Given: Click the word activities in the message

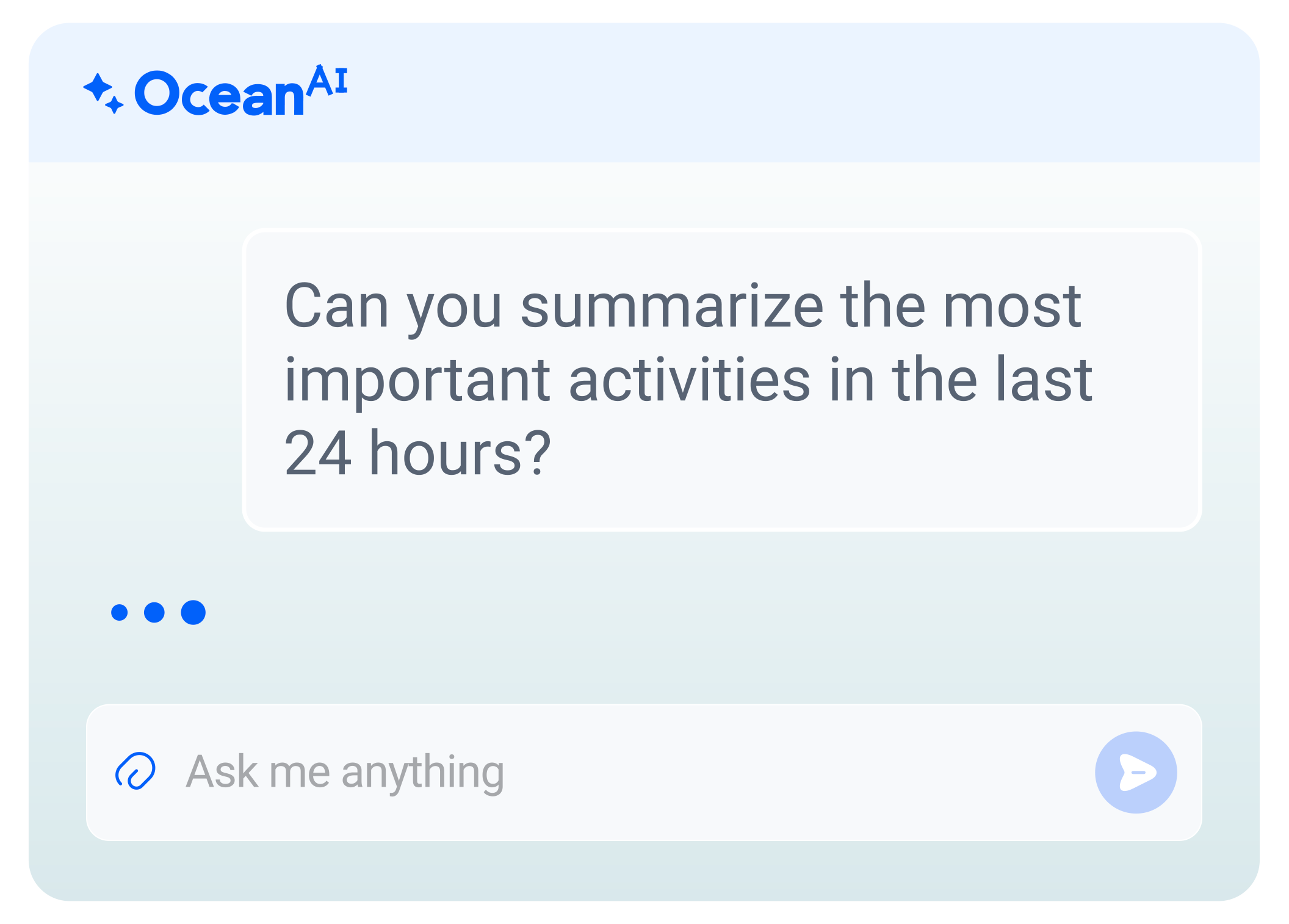Looking at the screenshot, I should (689, 381).
